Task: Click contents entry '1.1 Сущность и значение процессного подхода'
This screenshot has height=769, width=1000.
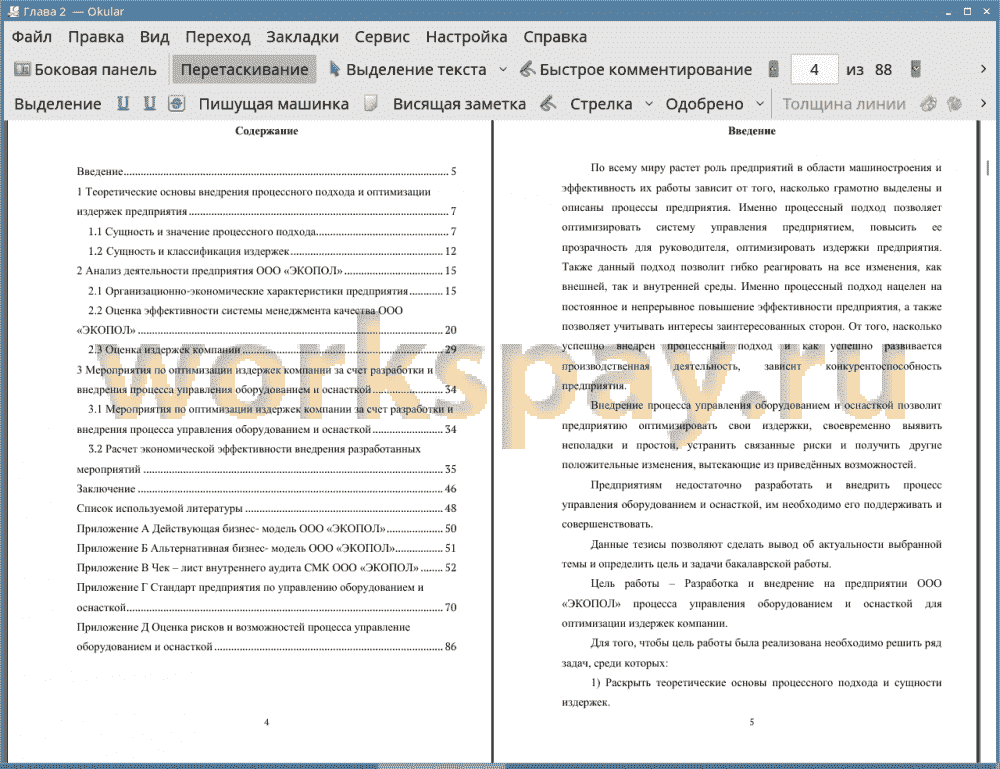Action: [x=272, y=231]
